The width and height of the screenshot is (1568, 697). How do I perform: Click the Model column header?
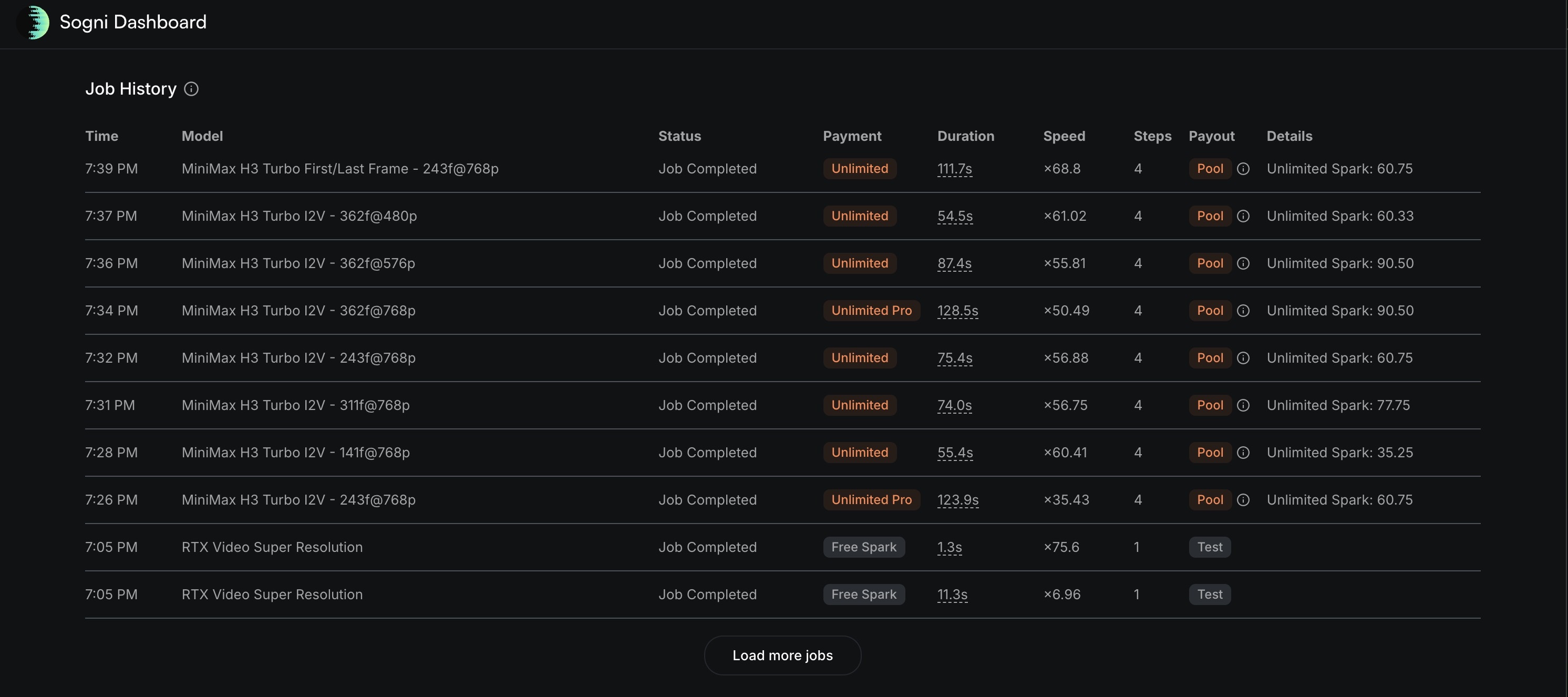click(x=202, y=136)
